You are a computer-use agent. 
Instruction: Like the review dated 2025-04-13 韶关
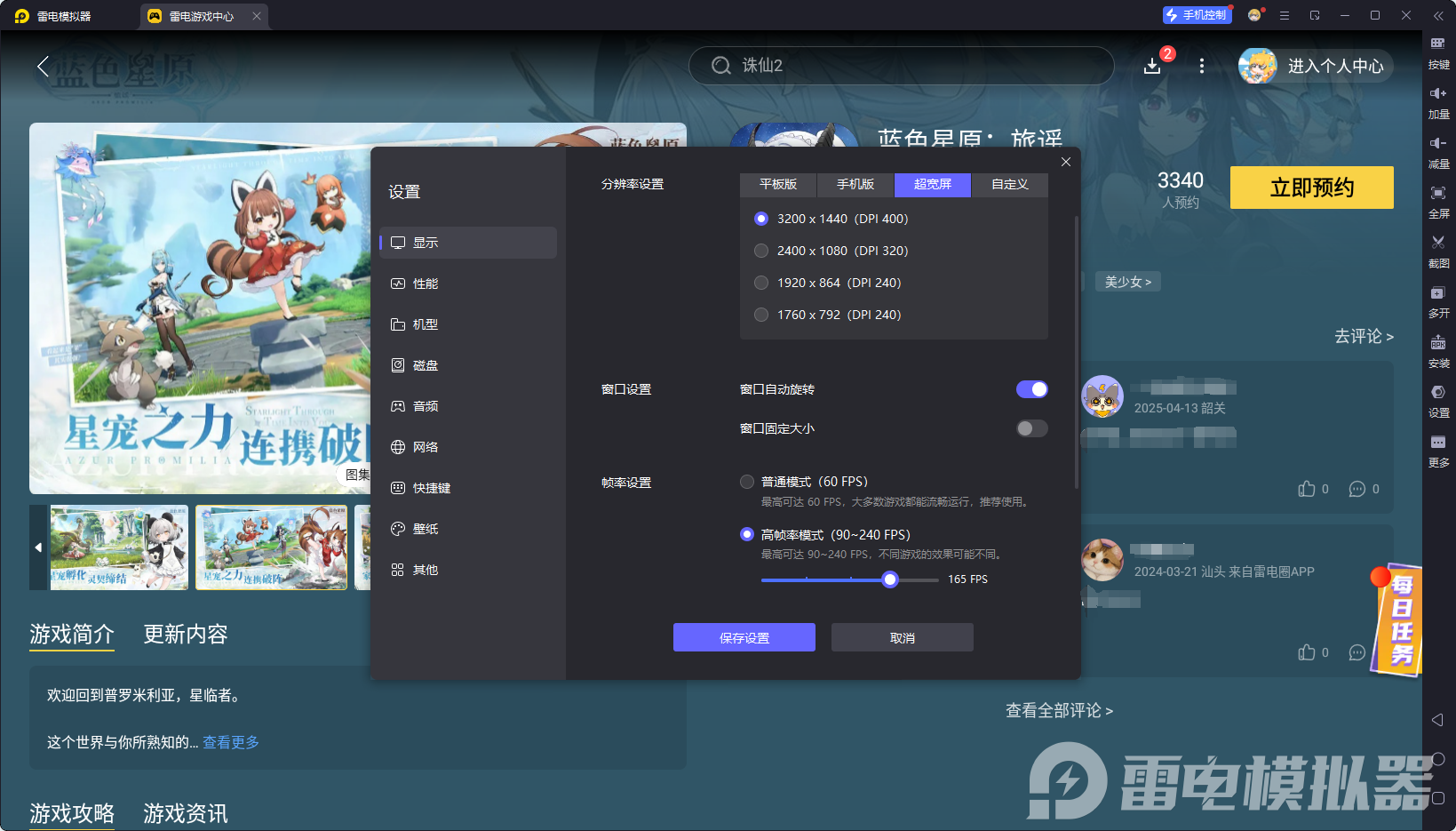click(1307, 489)
